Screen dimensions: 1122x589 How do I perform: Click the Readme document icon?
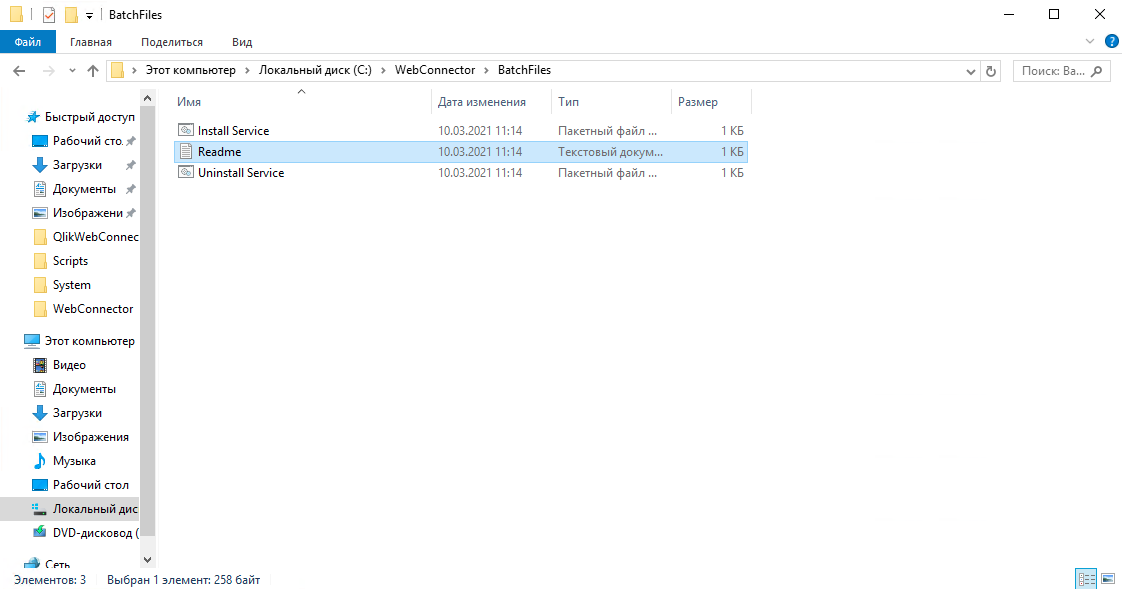[x=186, y=151]
